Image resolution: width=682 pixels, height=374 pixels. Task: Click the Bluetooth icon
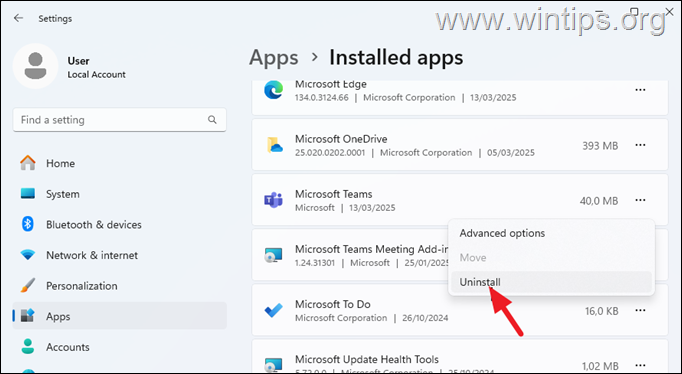pos(28,224)
